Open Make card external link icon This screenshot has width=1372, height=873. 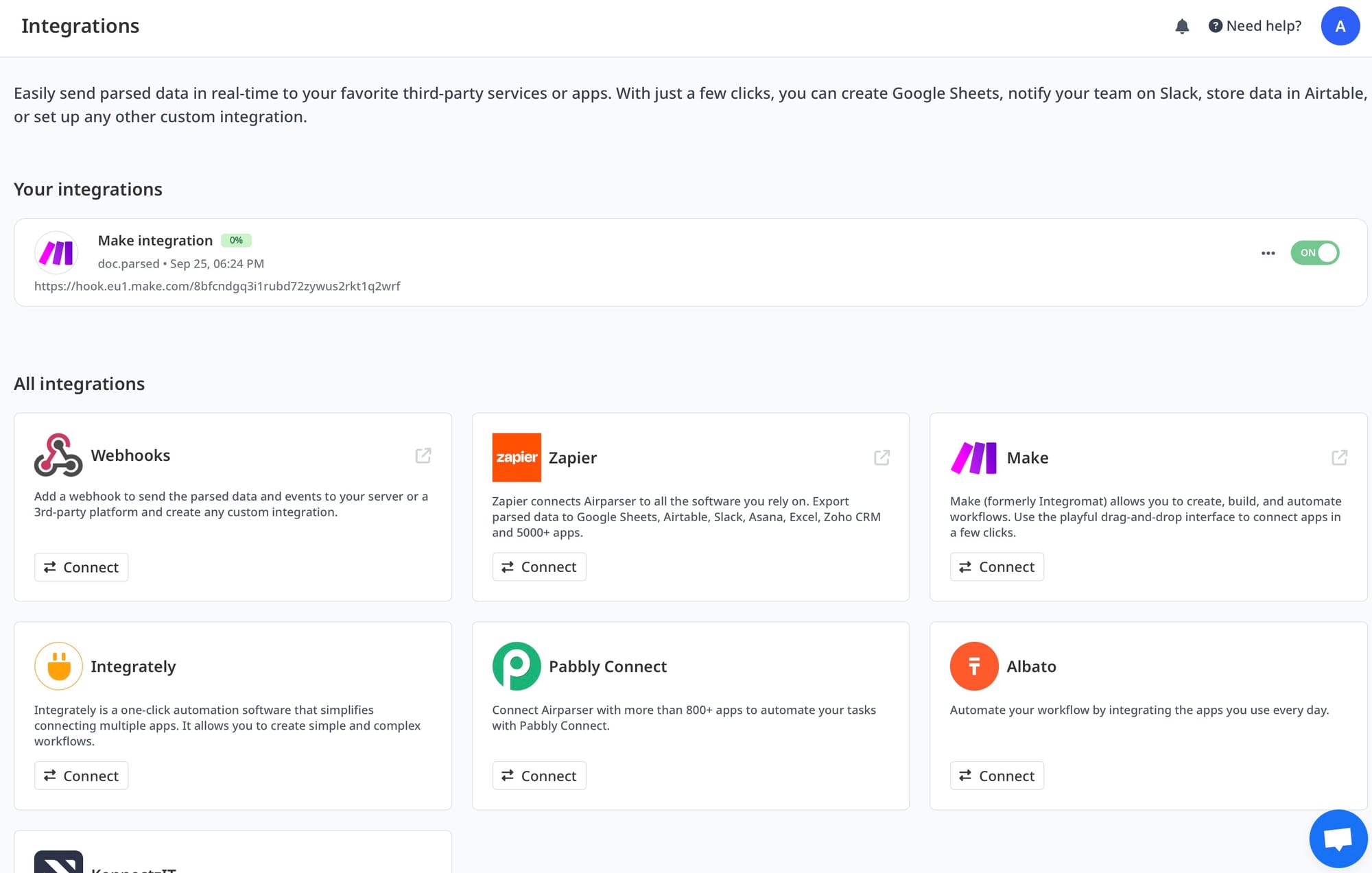click(x=1339, y=457)
